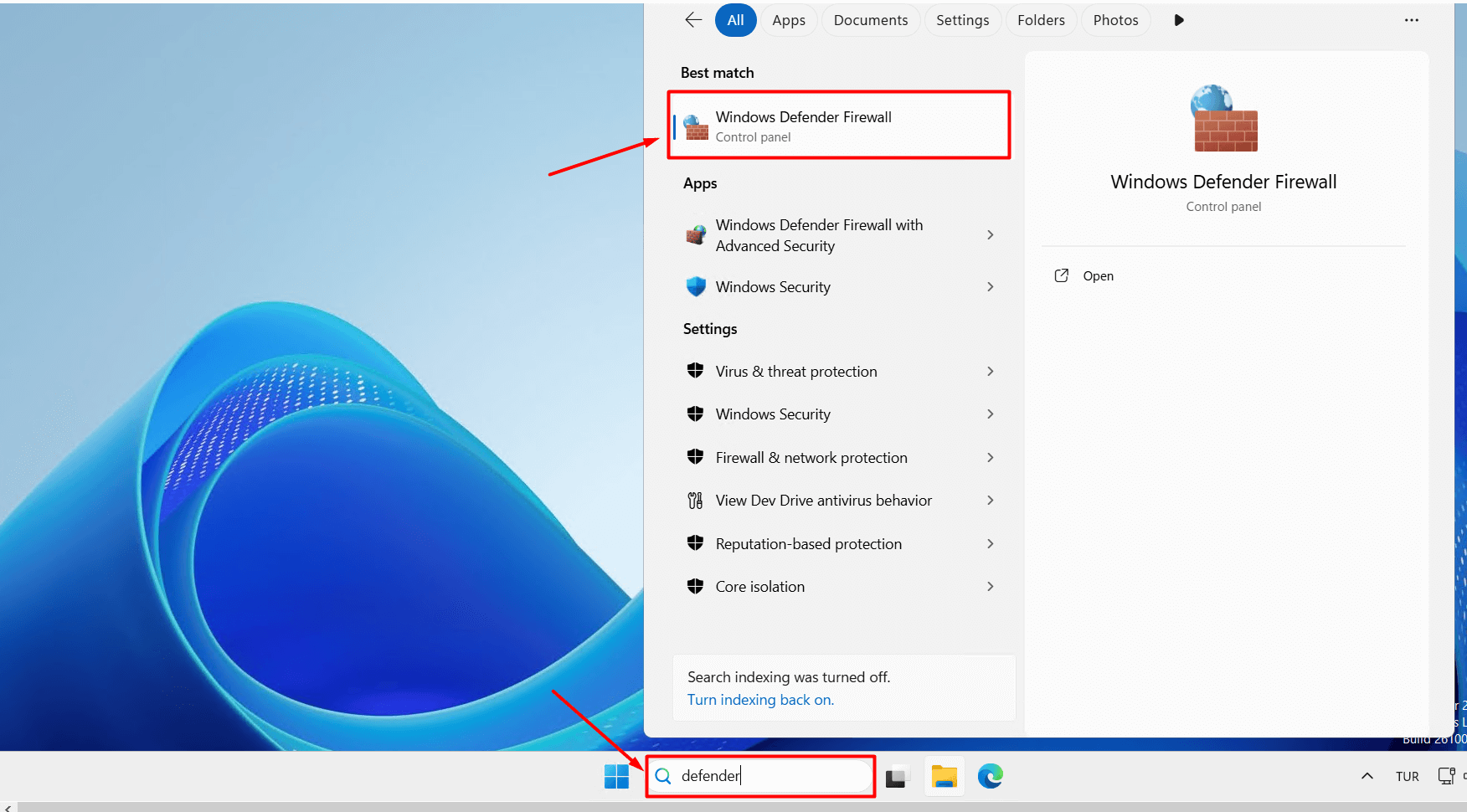Open Firewall & network protection setting
Screen dimensions: 1467x812
[811, 458]
